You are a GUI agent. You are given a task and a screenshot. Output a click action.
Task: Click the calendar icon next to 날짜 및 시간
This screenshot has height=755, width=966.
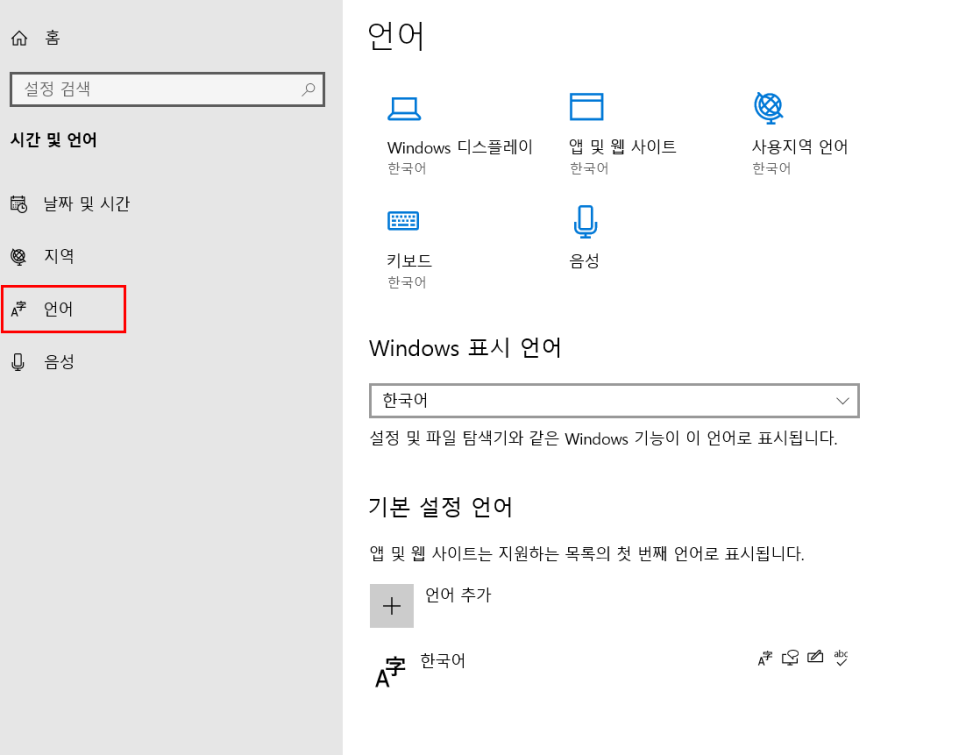pyautogui.click(x=18, y=204)
